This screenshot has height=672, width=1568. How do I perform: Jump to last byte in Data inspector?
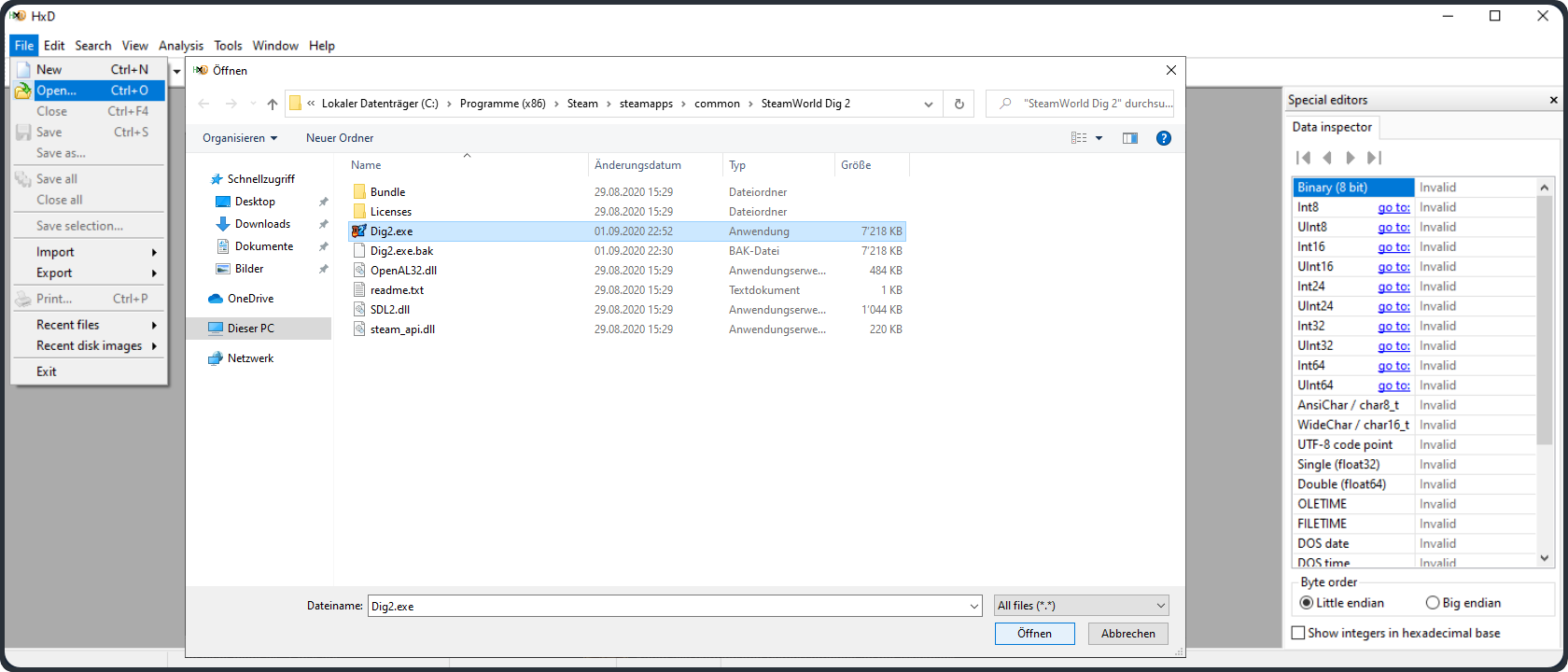pos(1374,158)
